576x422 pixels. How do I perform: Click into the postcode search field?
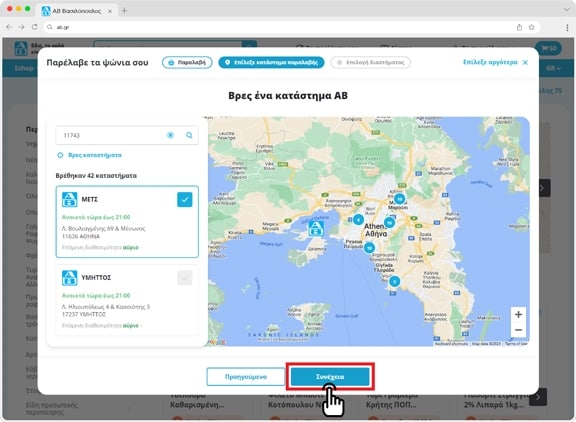tap(110, 135)
